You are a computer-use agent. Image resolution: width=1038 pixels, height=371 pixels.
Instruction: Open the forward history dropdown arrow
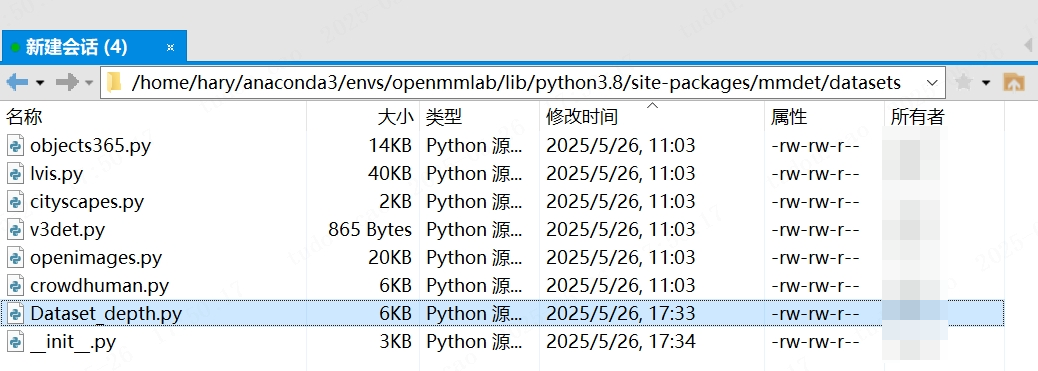pyautogui.click(x=89, y=83)
